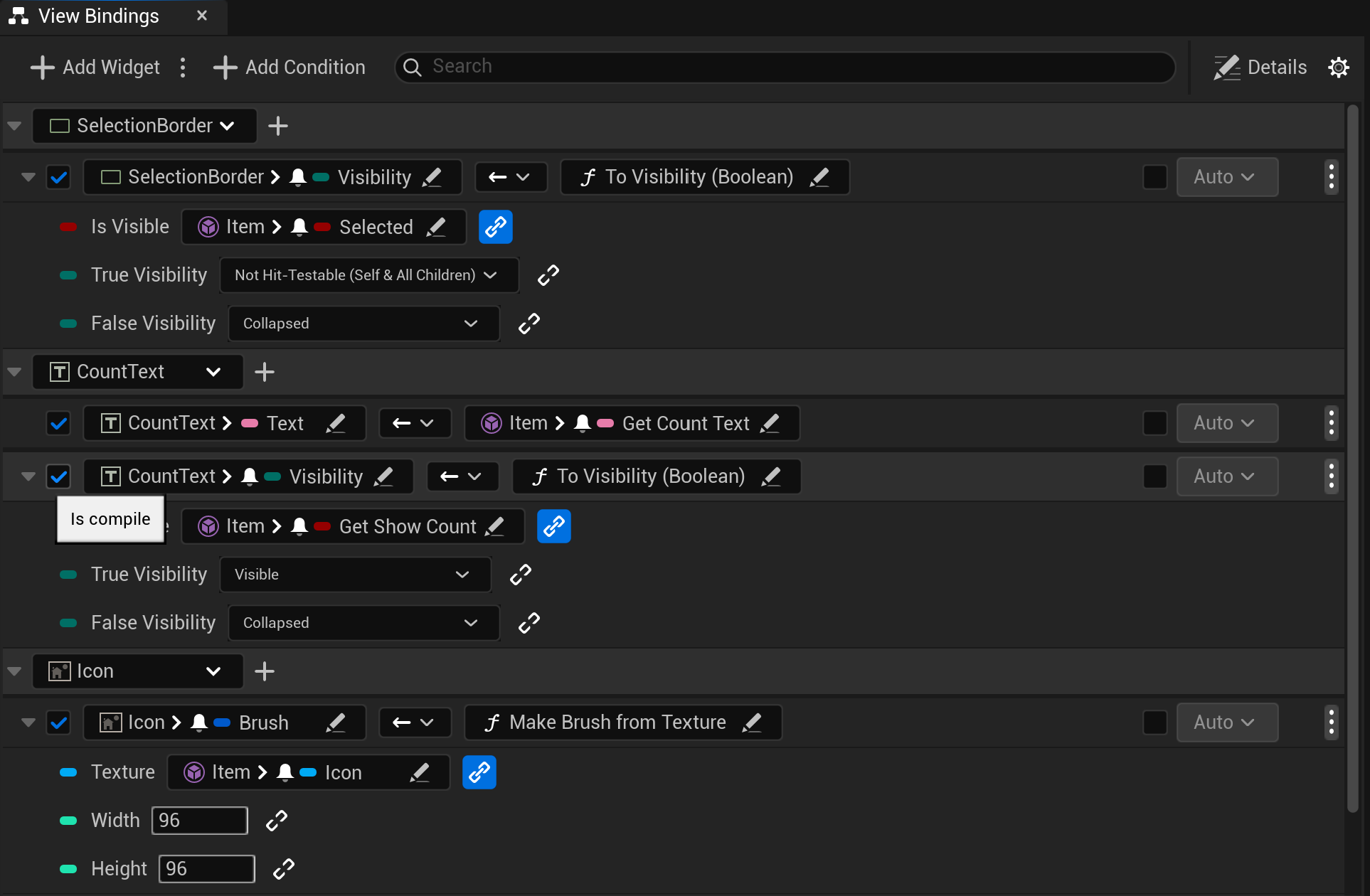
Task: Edit the Make Brush from Texture pencil
Action: (752, 722)
